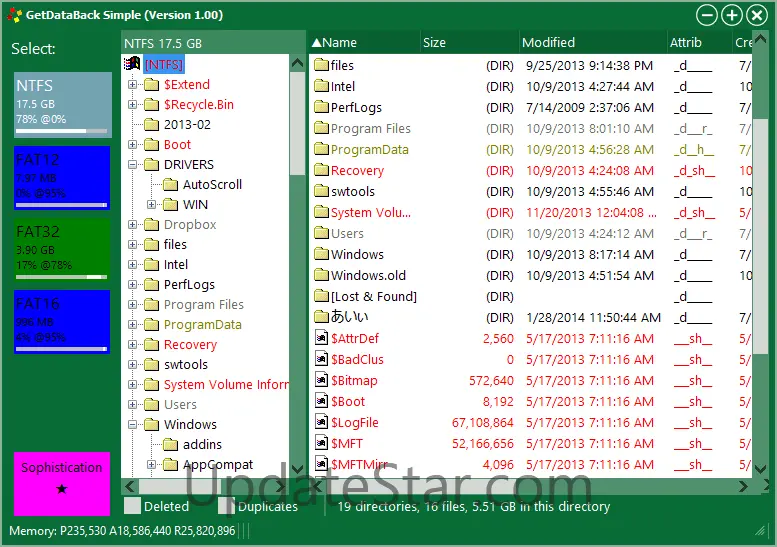777x547 pixels.
Task: Click the AutoScroll folder icon
Action: [x=170, y=185]
